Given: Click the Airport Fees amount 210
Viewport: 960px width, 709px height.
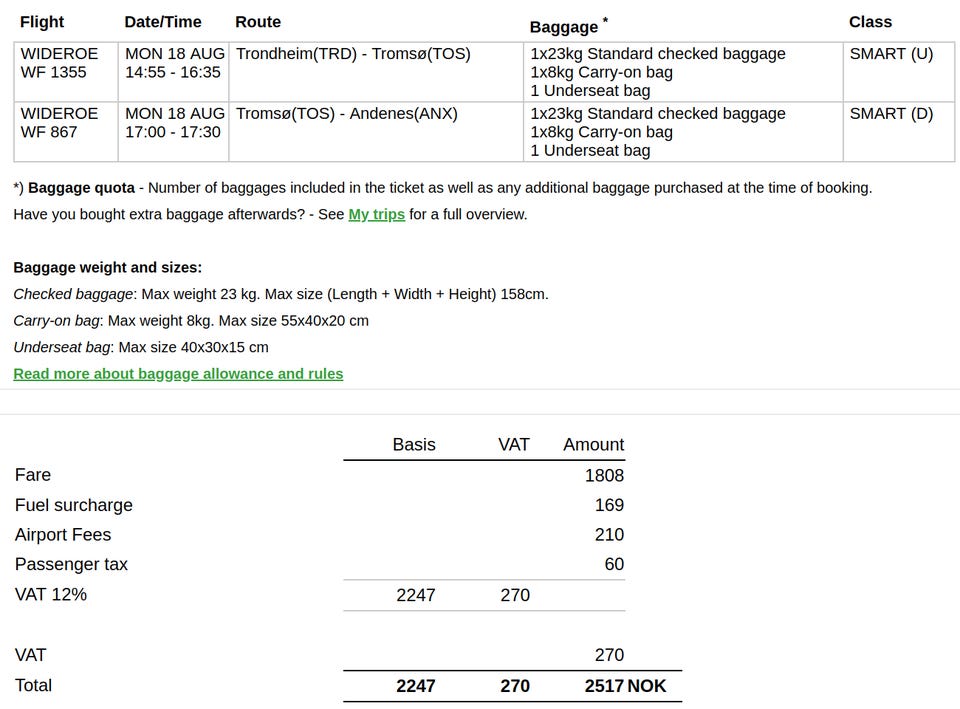Looking at the screenshot, I should pyautogui.click(x=609, y=535).
